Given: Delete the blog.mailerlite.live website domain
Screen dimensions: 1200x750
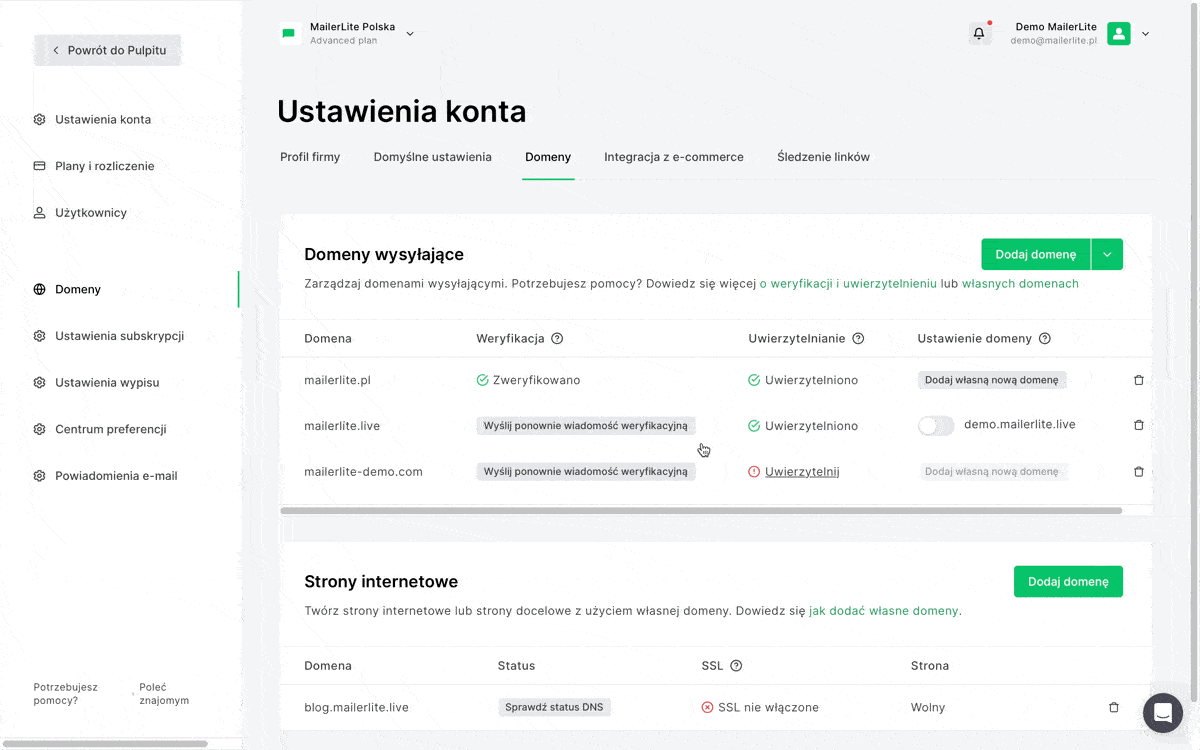Looking at the screenshot, I should [x=1114, y=707].
